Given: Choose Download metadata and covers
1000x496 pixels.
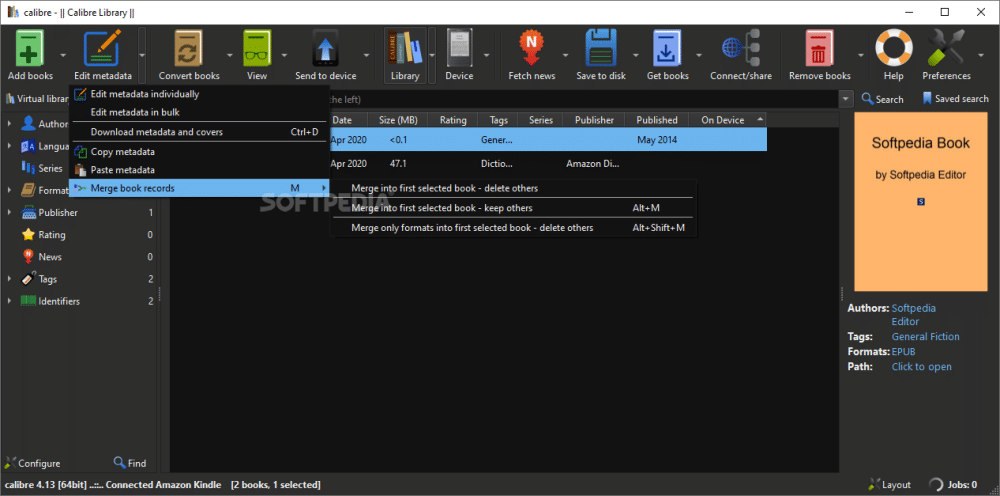Looking at the screenshot, I should [x=198, y=132].
